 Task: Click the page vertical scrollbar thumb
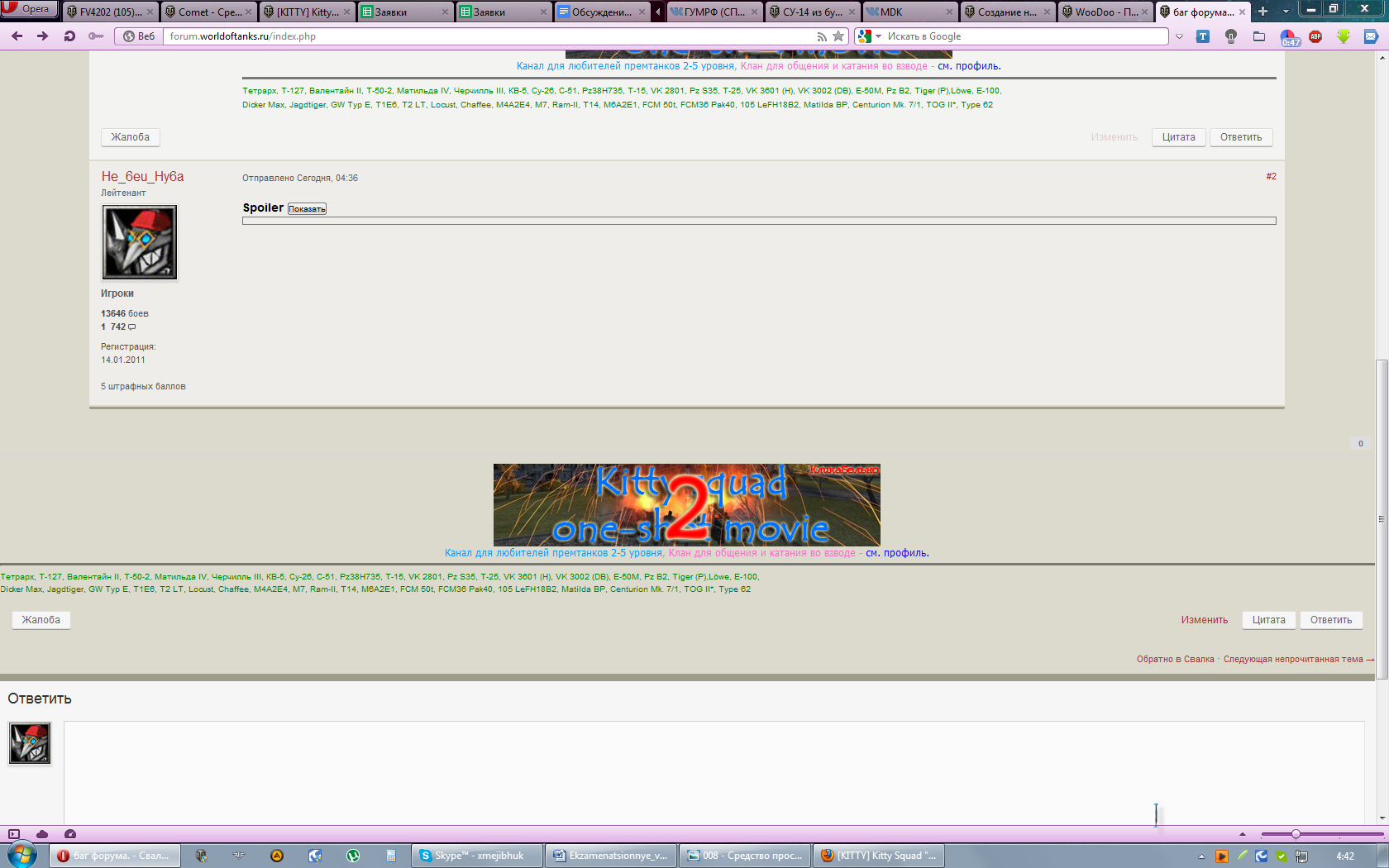pyautogui.click(x=1382, y=519)
